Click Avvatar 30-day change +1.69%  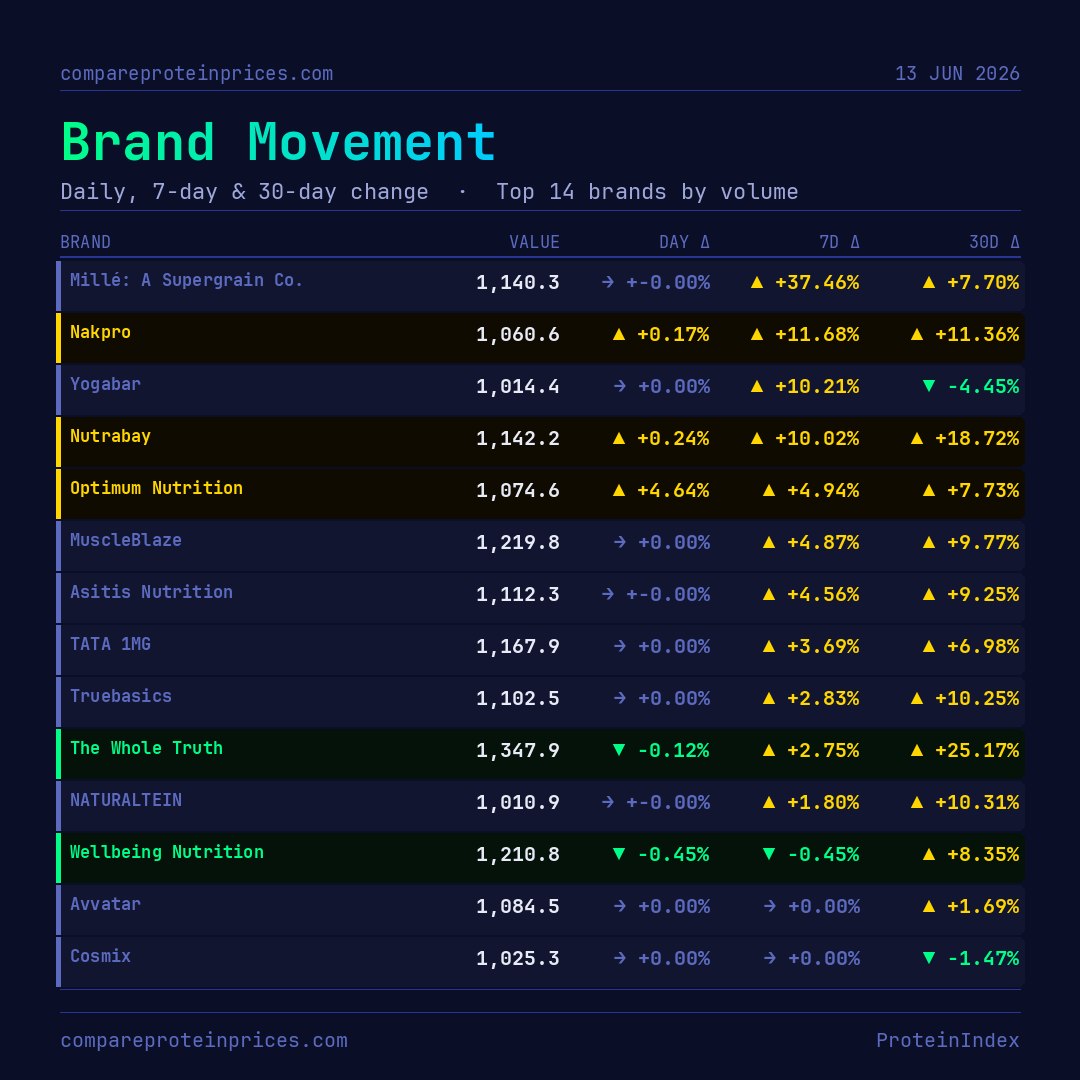coord(983,906)
